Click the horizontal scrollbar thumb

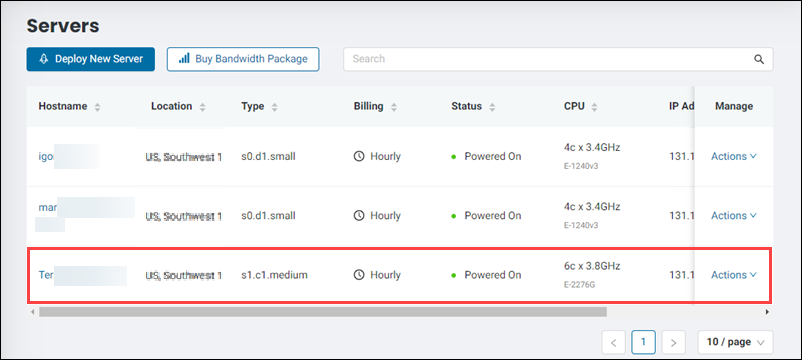click(x=323, y=311)
